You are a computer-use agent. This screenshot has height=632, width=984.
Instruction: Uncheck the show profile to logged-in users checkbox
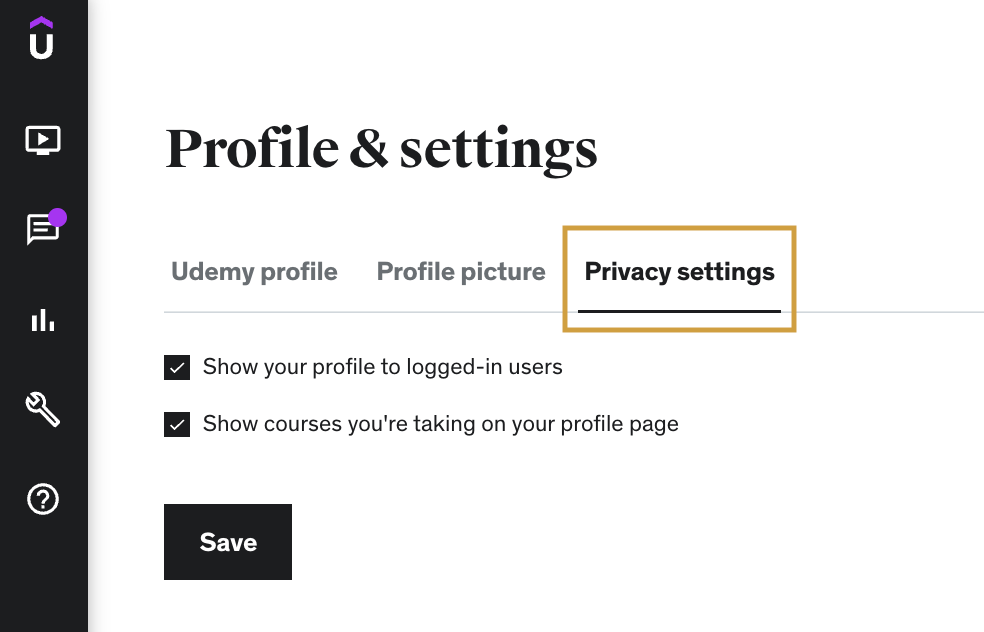coord(177,368)
